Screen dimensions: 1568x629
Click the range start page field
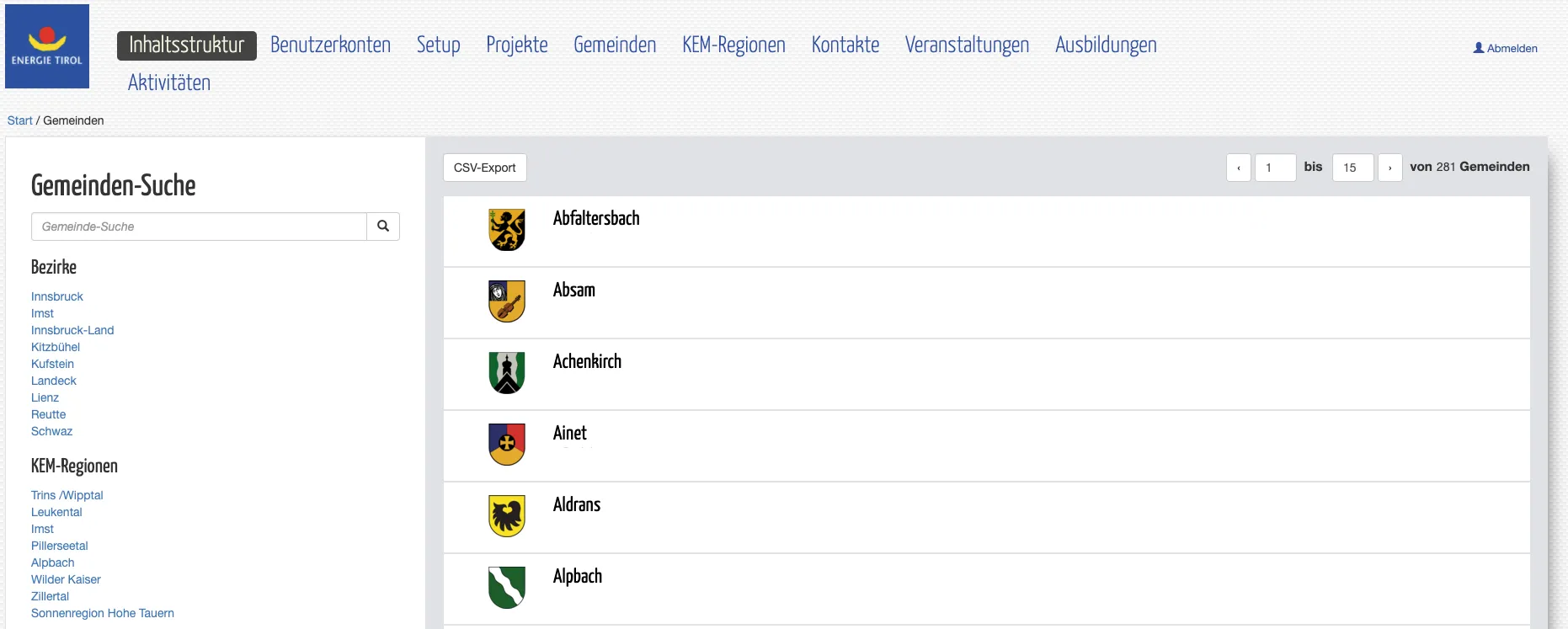(1275, 168)
